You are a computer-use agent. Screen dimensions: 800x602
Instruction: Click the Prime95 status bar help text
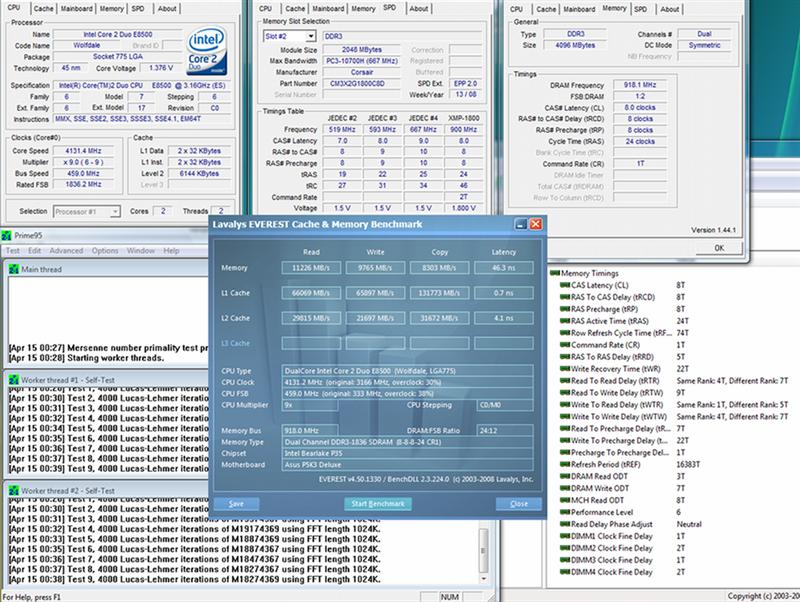pyautogui.click(x=30, y=594)
